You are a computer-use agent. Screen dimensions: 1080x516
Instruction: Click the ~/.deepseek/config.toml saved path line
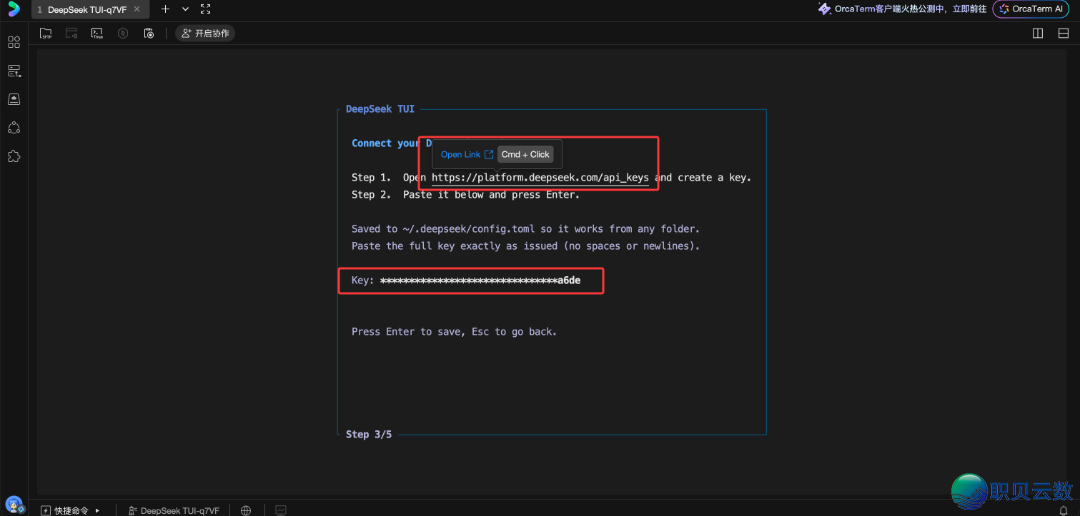click(x=526, y=229)
